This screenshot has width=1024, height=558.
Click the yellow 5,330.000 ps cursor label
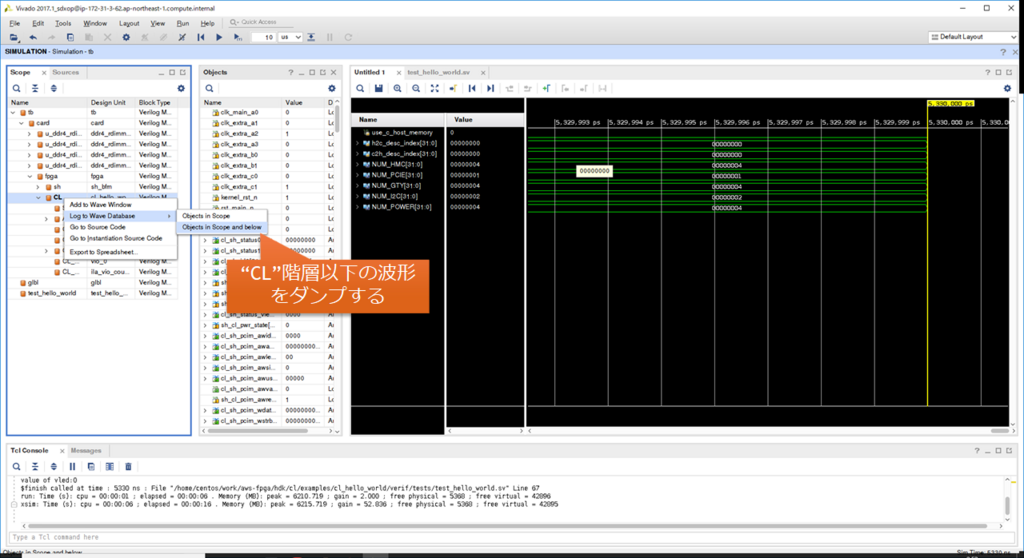coord(951,103)
